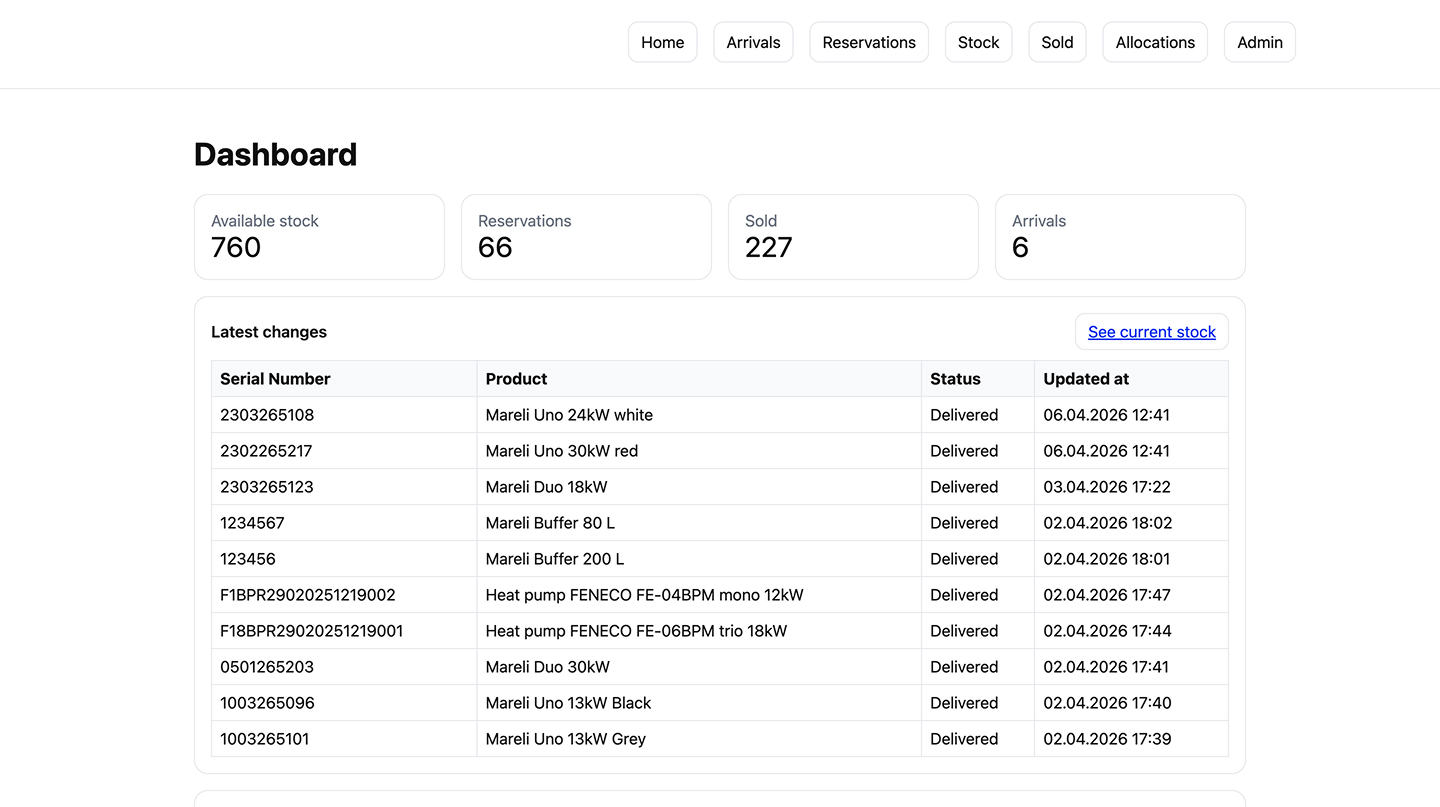The height and width of the screenshot is (807, 1440).
Task: Select serial number 2303265108
Action: tap(267, 415)
